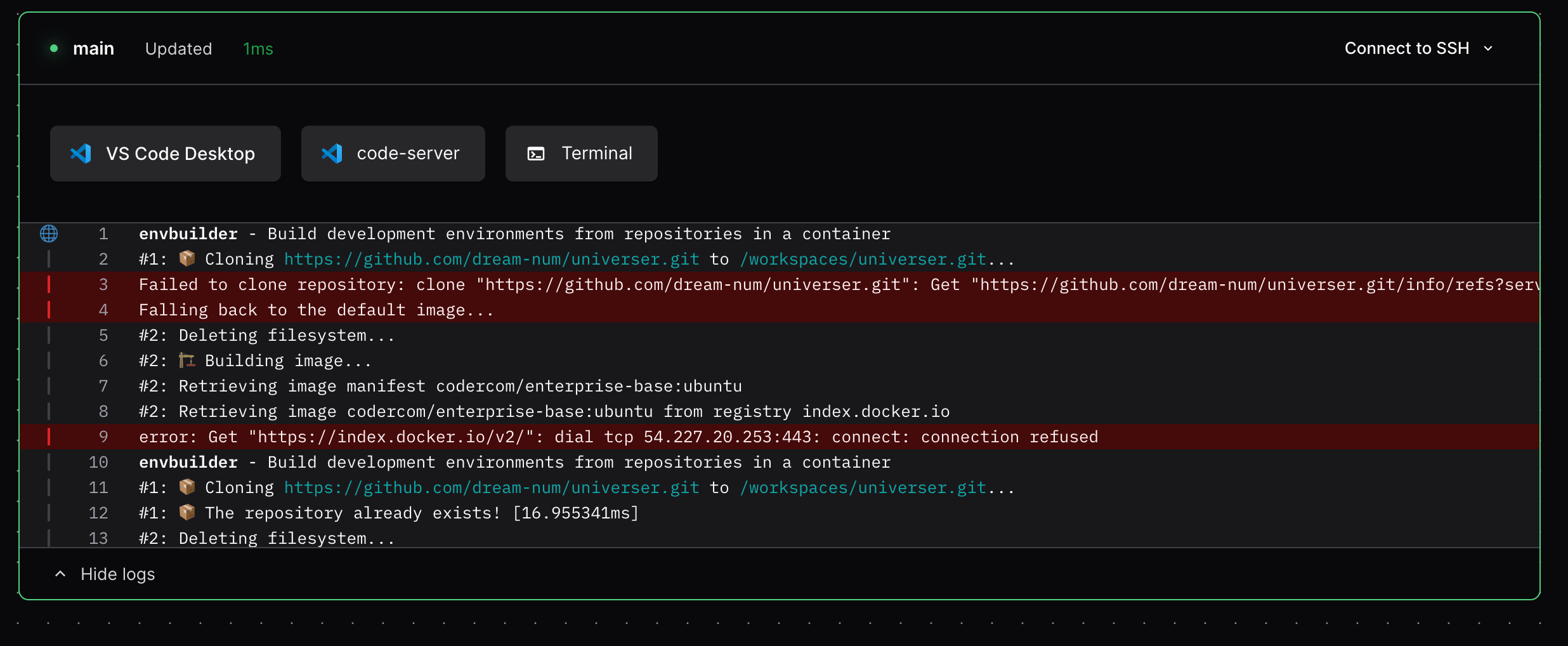The height and width of the screenshot is (646, 1568).
Task: Select the agent name 'main'
Action: point(93,48)
